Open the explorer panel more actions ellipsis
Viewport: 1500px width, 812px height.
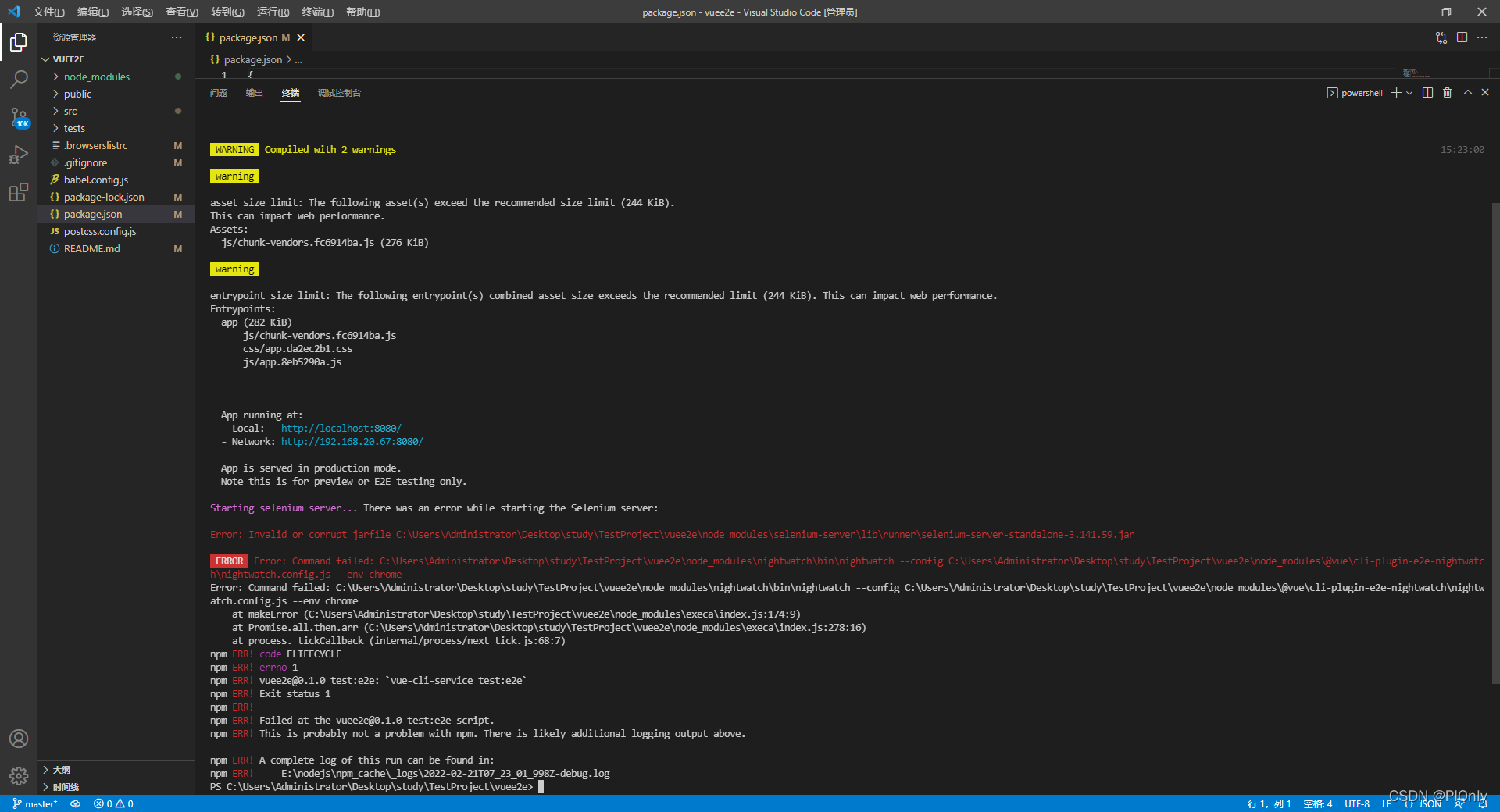coord(177,37)
